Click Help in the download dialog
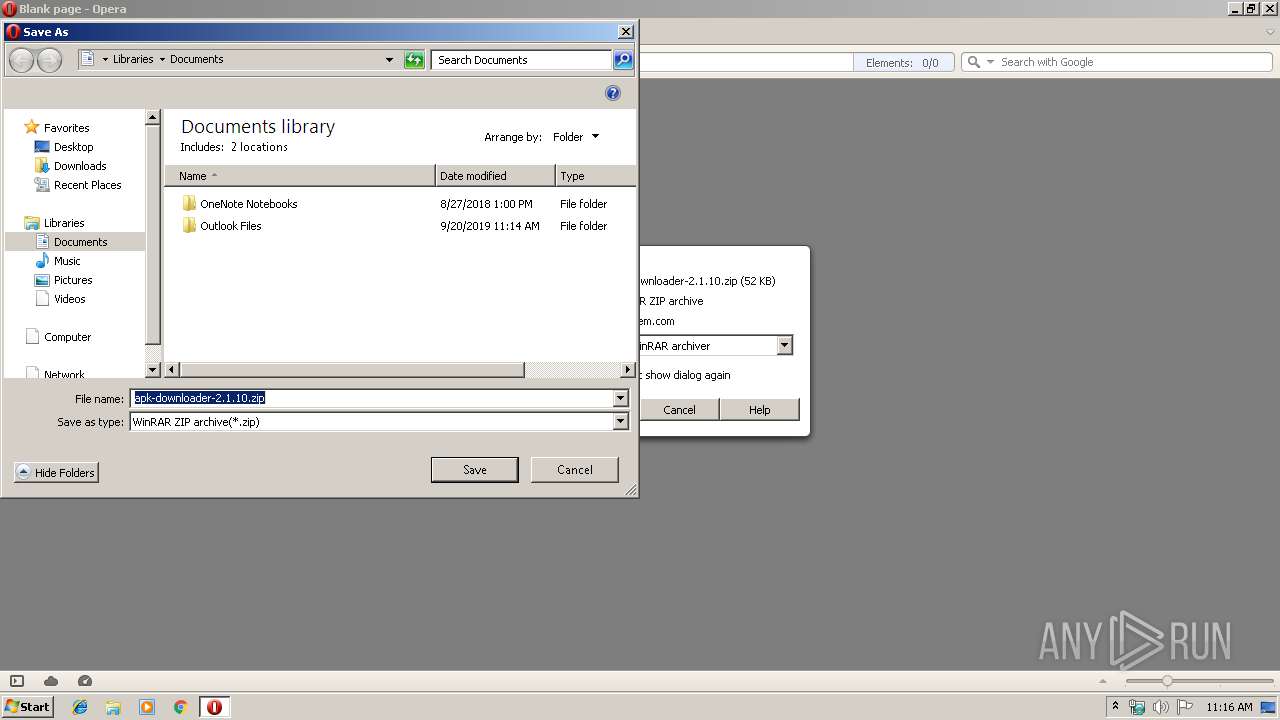The width and height of the screenshot is (1280, 720). click(760, 410)
